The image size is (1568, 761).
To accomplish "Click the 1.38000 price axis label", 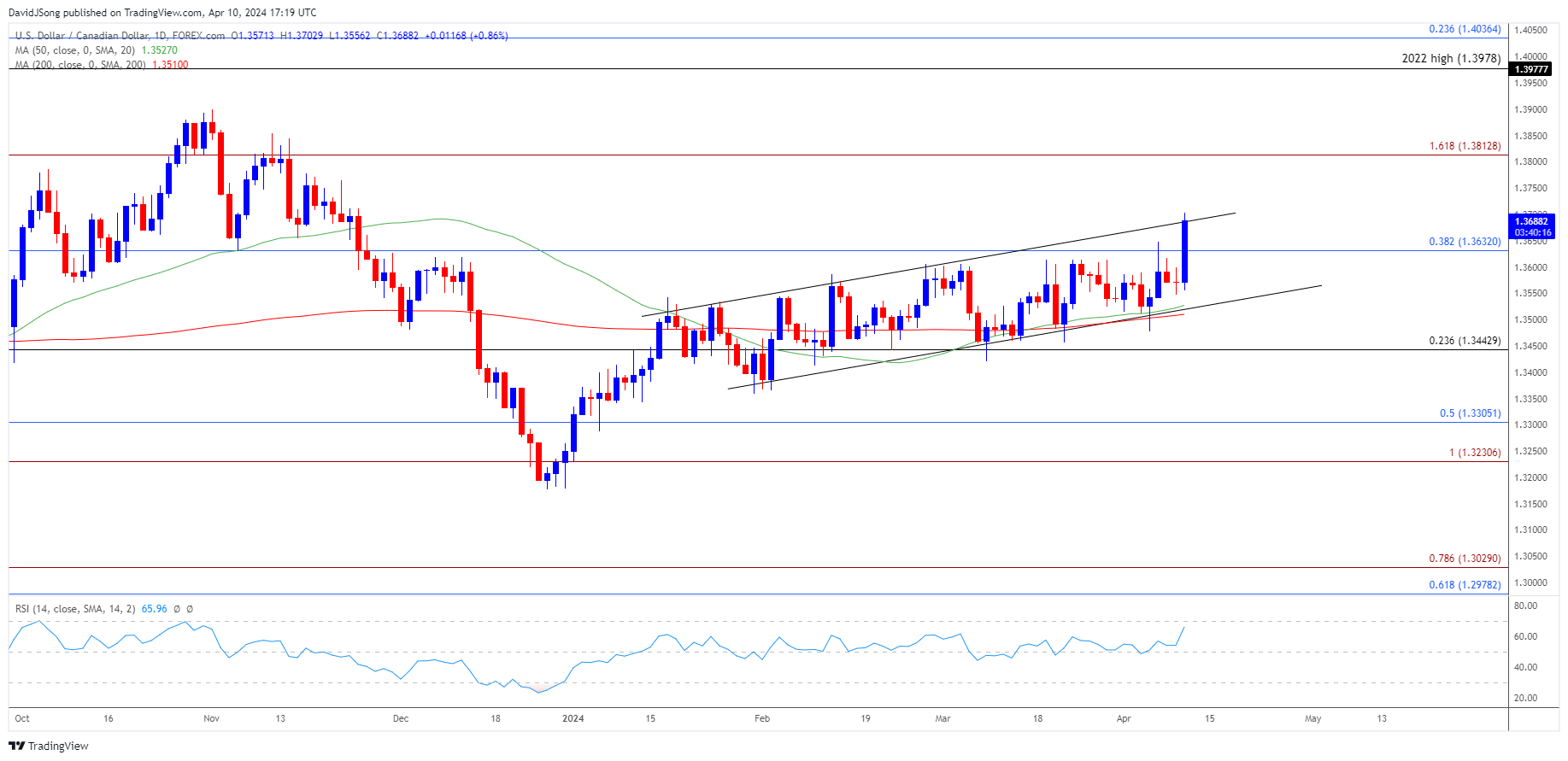I will [x=1530, y=161].
